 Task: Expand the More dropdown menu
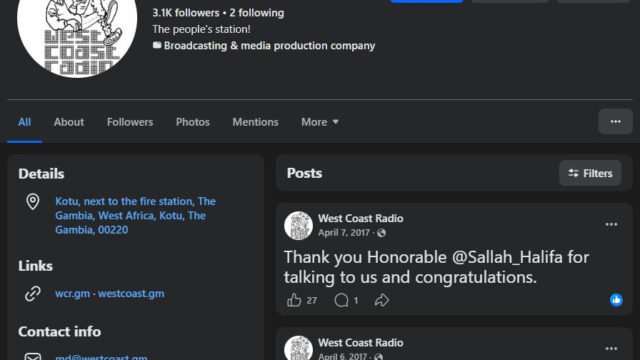(x=320, y=122)
